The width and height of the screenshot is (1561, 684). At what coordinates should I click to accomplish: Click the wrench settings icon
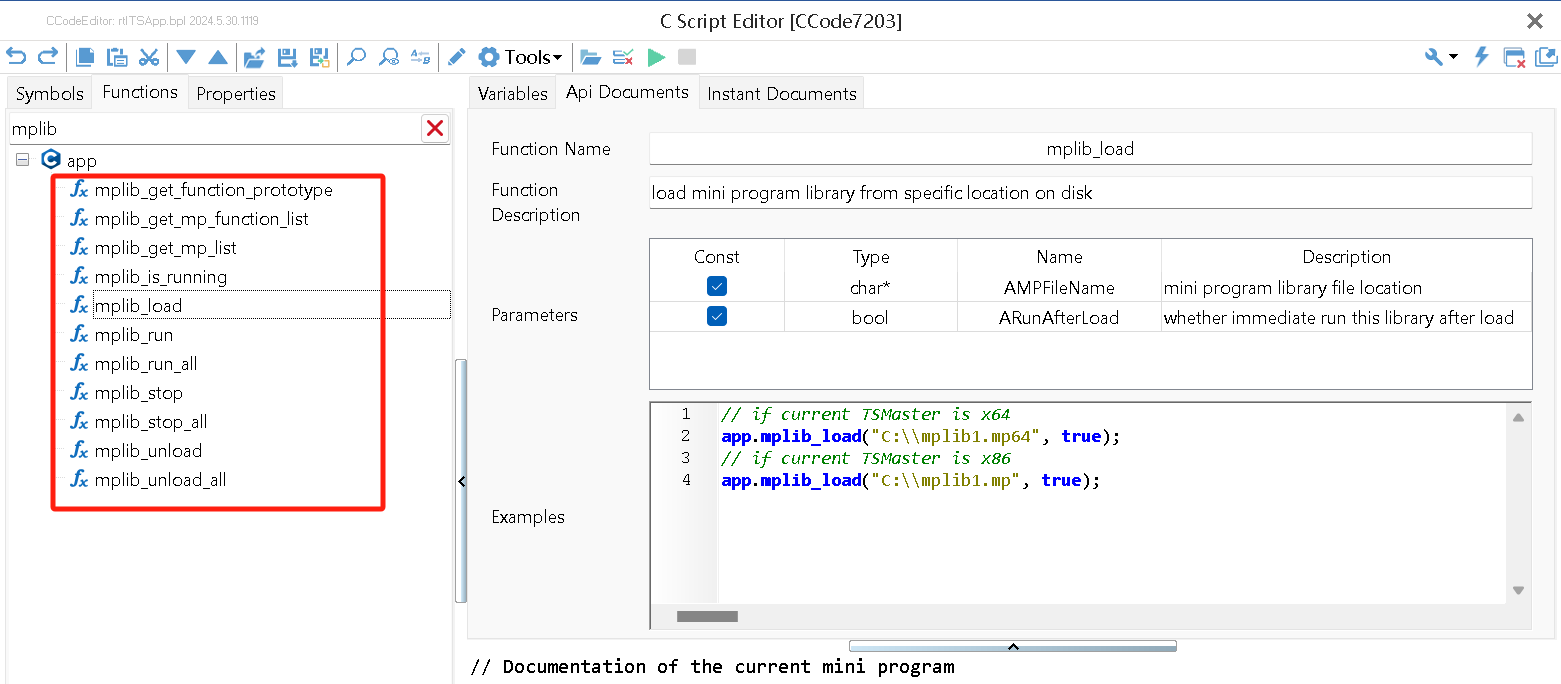pyautogui.click(x=1434, y=57)
